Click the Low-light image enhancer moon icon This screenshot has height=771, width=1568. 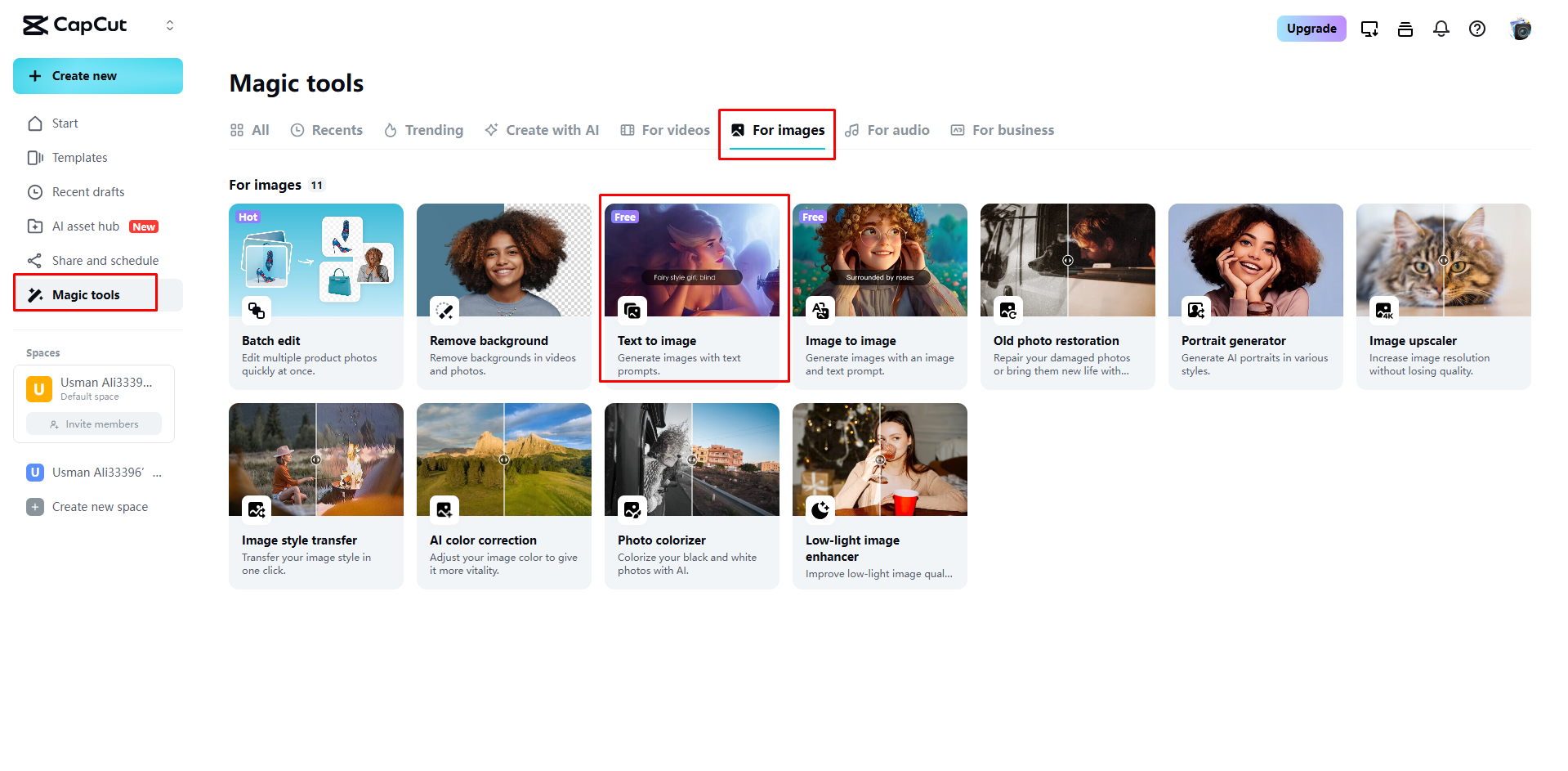pos(820,509)
